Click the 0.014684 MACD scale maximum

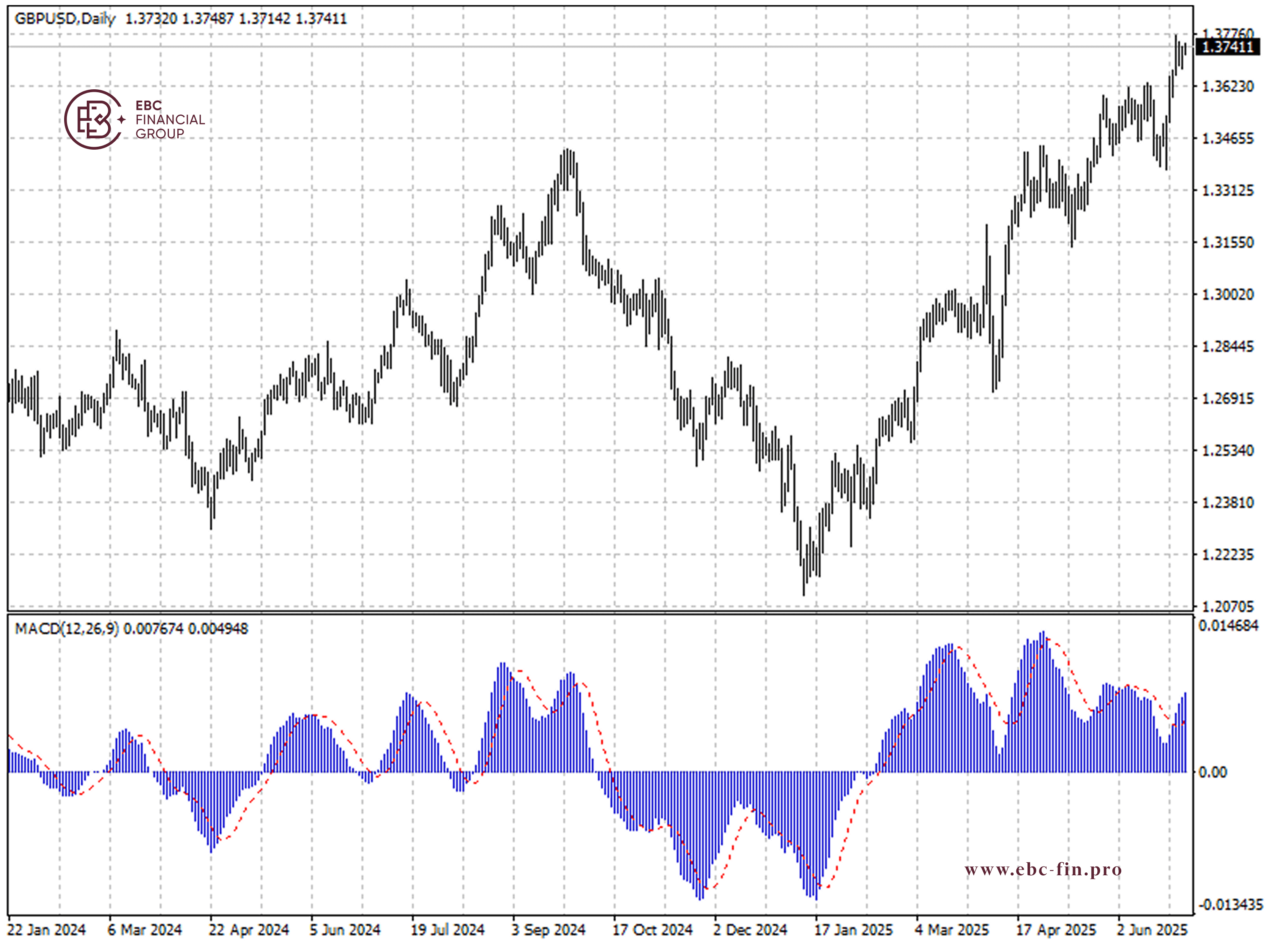point(1228,626)
